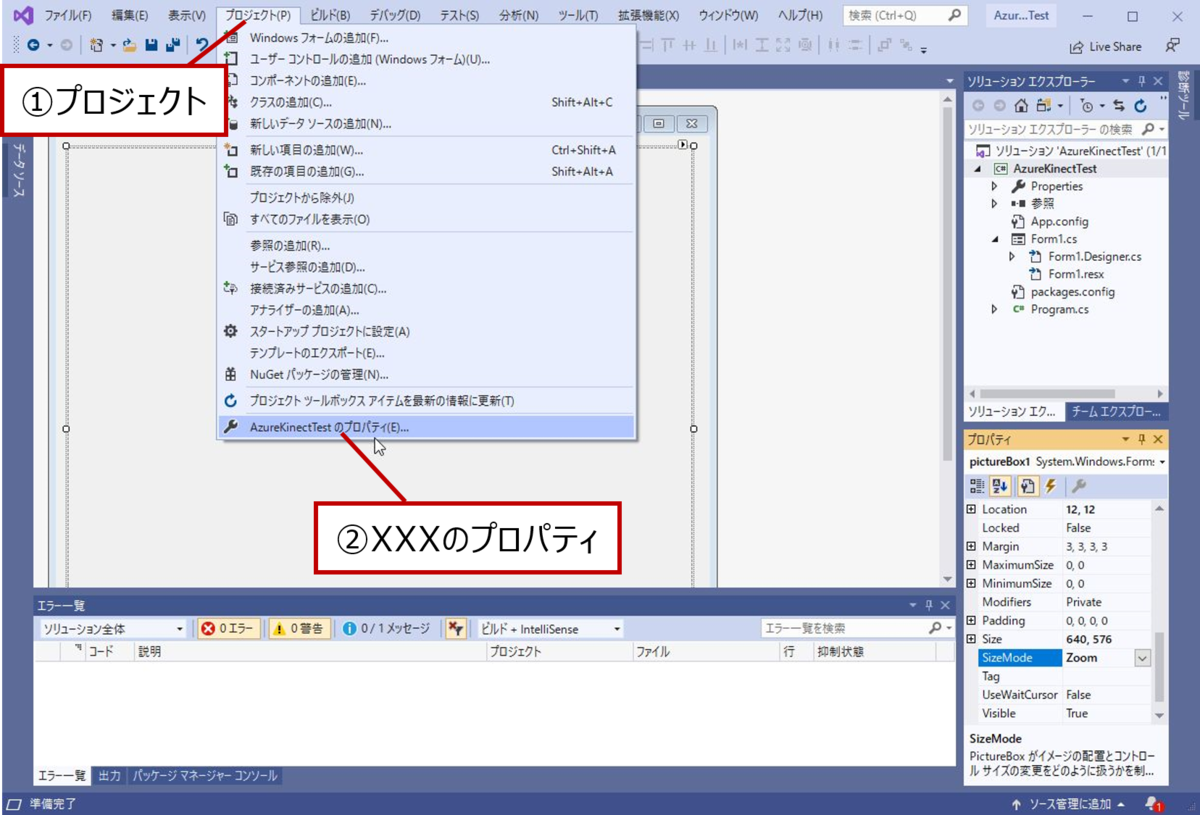Expand the Program.cs node
The height and width of the screenshot is (815, 1200).
coord(994,309)
